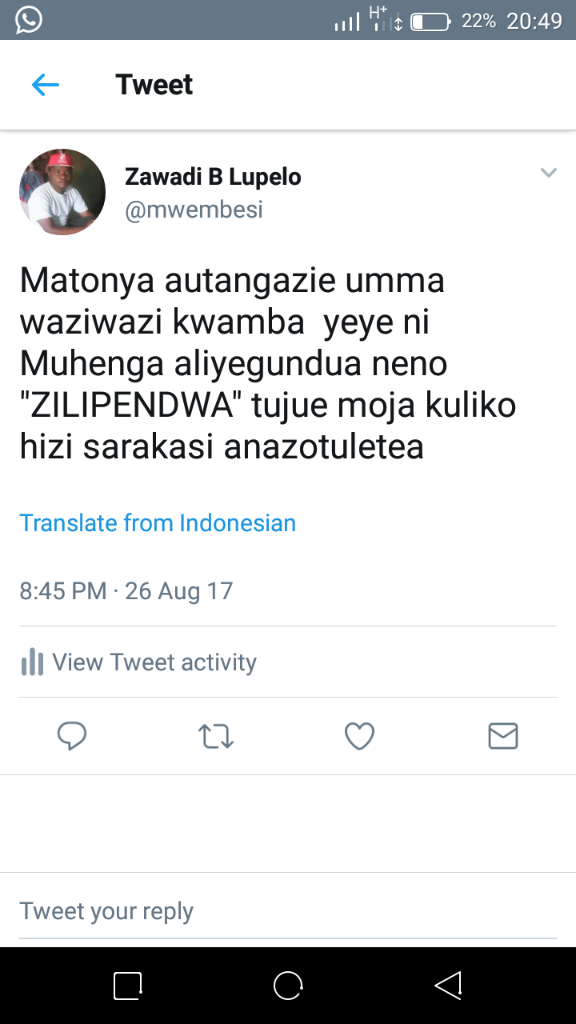Open the reply speech bubble icon
Viewport: 576px width, 1024px height.
click(72, 736)
